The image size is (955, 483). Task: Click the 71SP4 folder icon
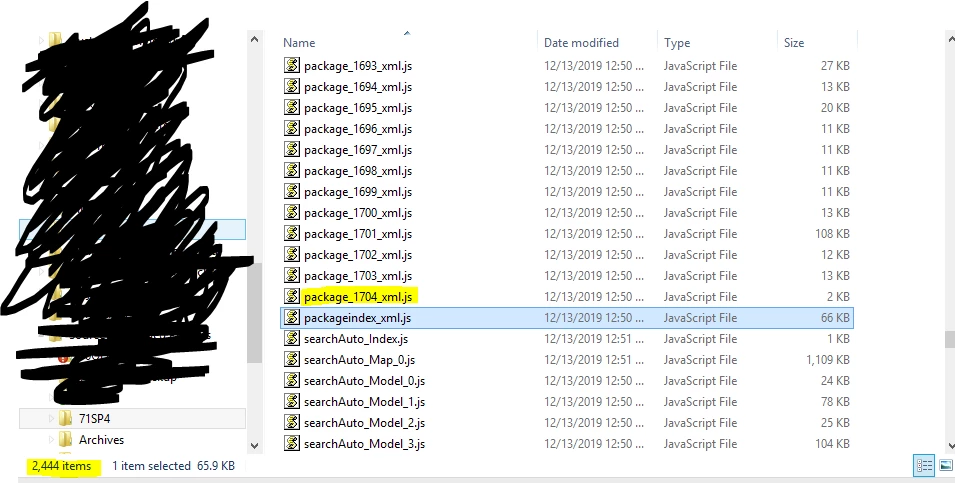pos(65,418)
